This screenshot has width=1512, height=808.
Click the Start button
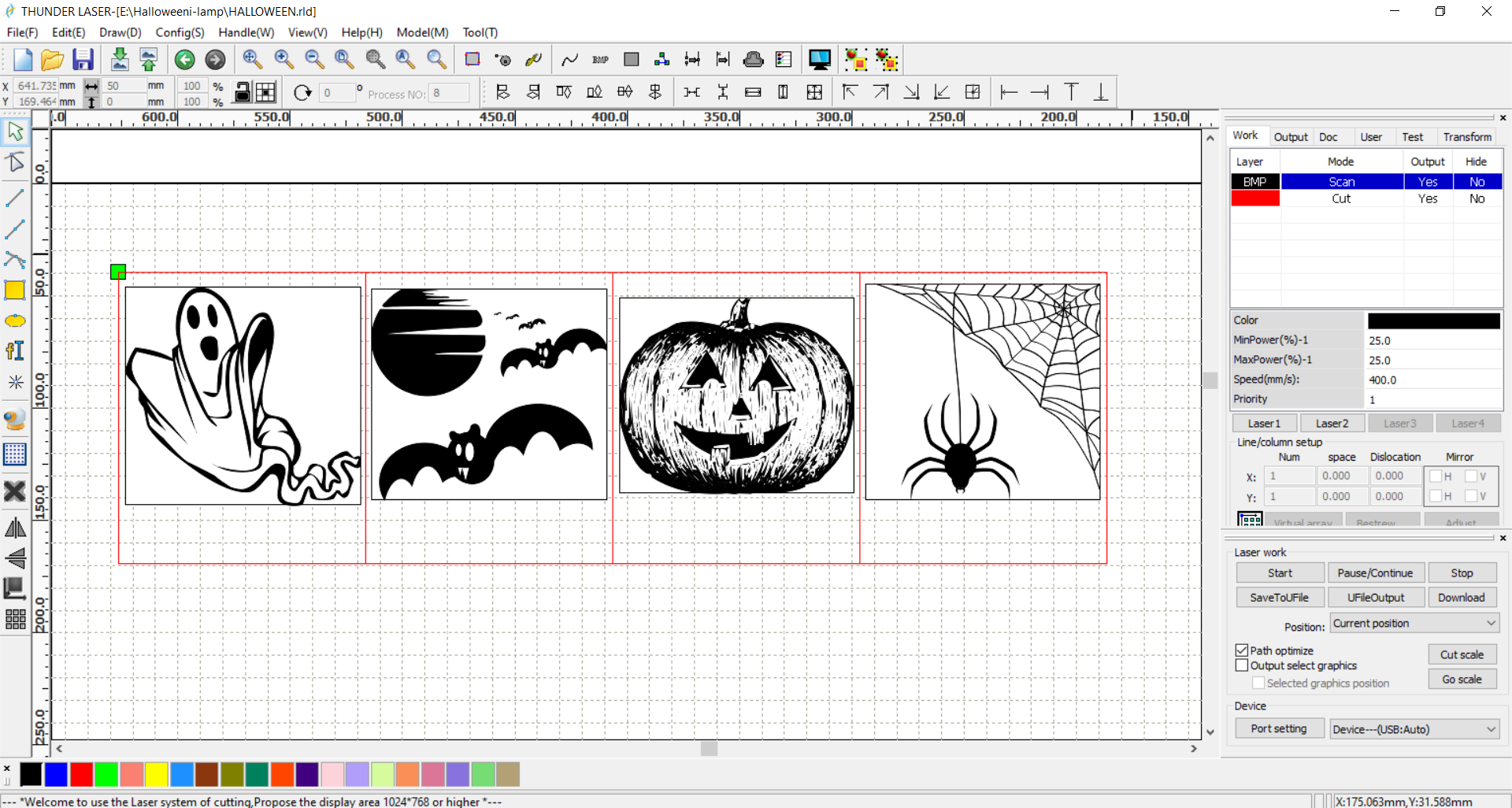tap(1280, 573)
